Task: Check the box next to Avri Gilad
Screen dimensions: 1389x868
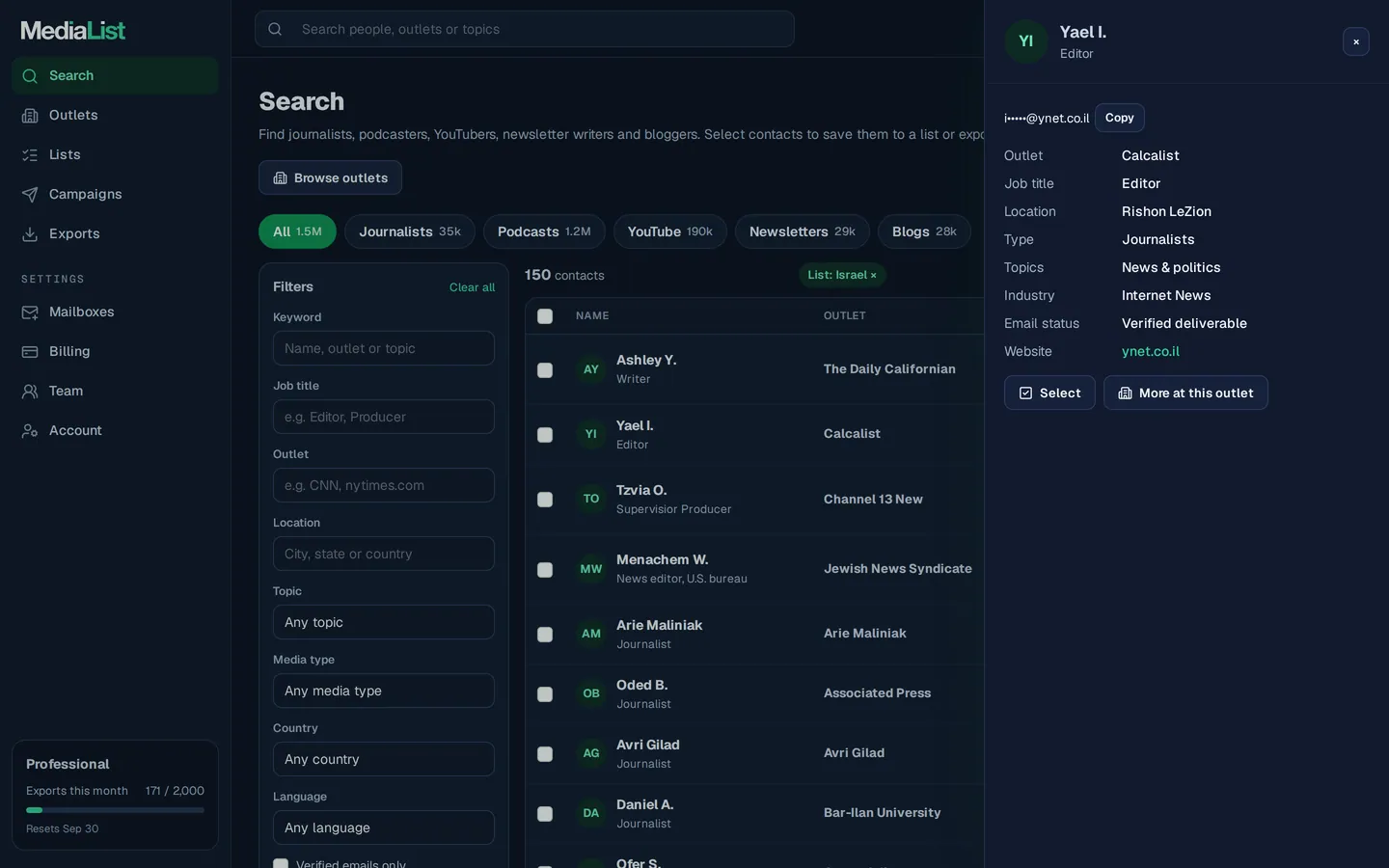Action: 545,754
